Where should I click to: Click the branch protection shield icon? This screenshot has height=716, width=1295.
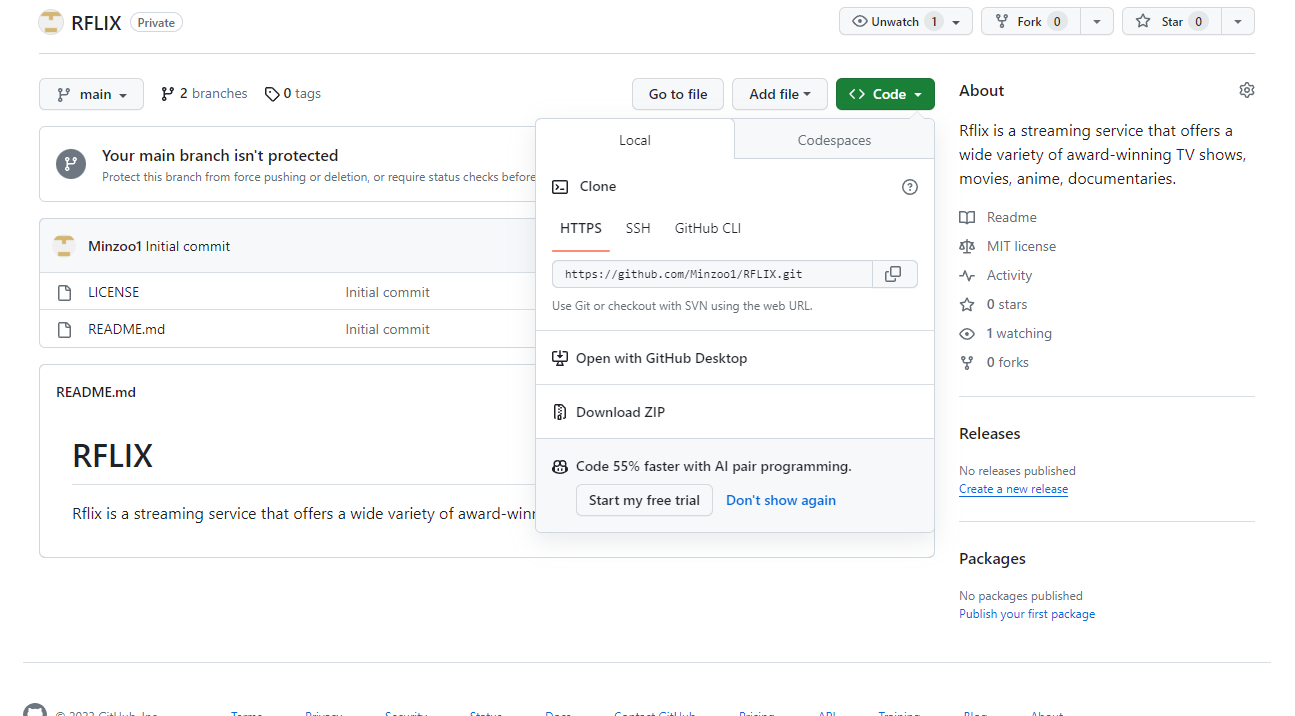point(70,164)
